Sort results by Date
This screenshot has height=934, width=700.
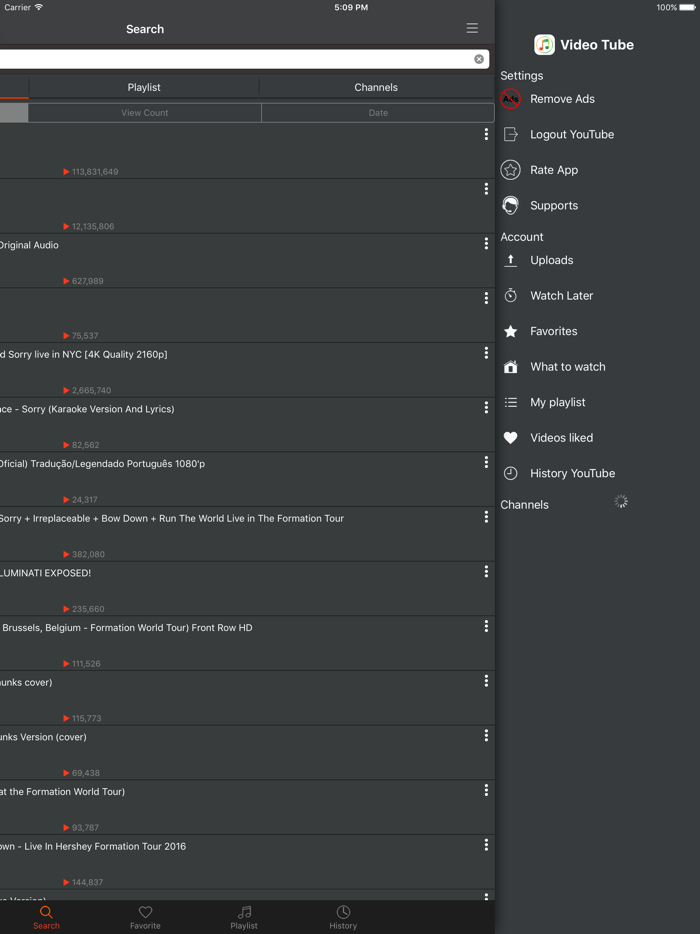pyautogui.click(x=377, y=112)
